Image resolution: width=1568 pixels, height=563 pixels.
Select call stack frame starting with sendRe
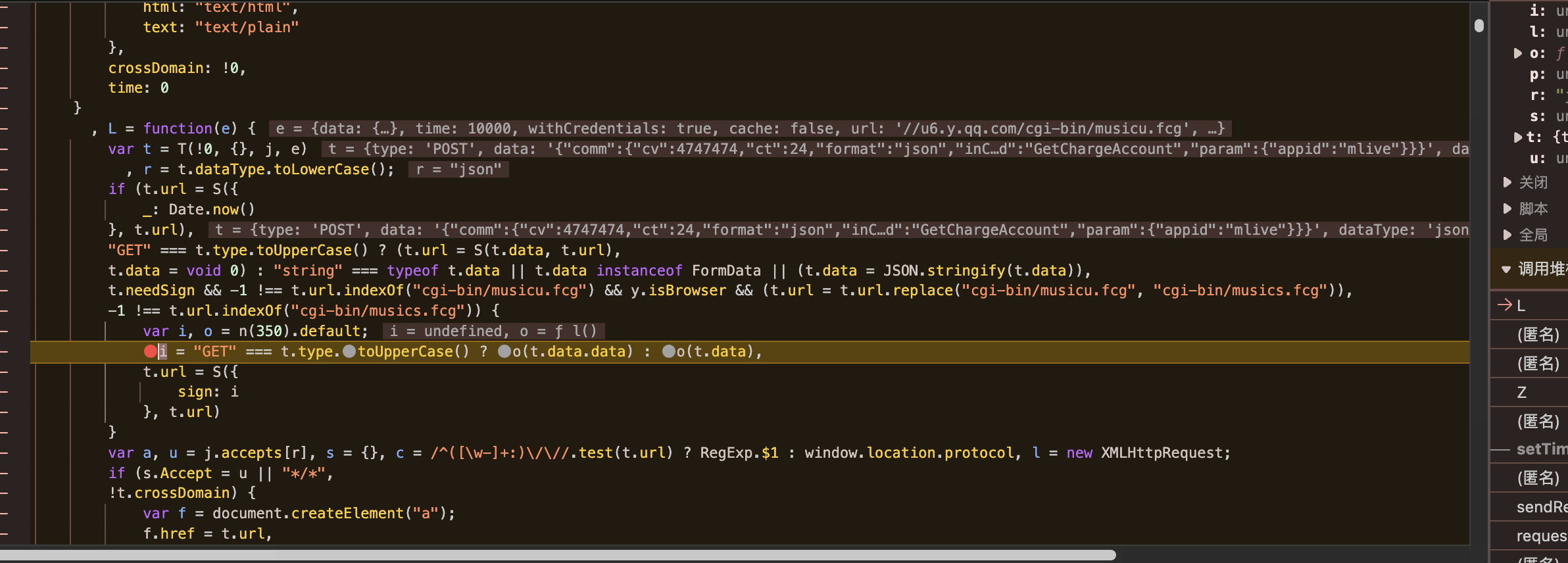[1529, 507]
